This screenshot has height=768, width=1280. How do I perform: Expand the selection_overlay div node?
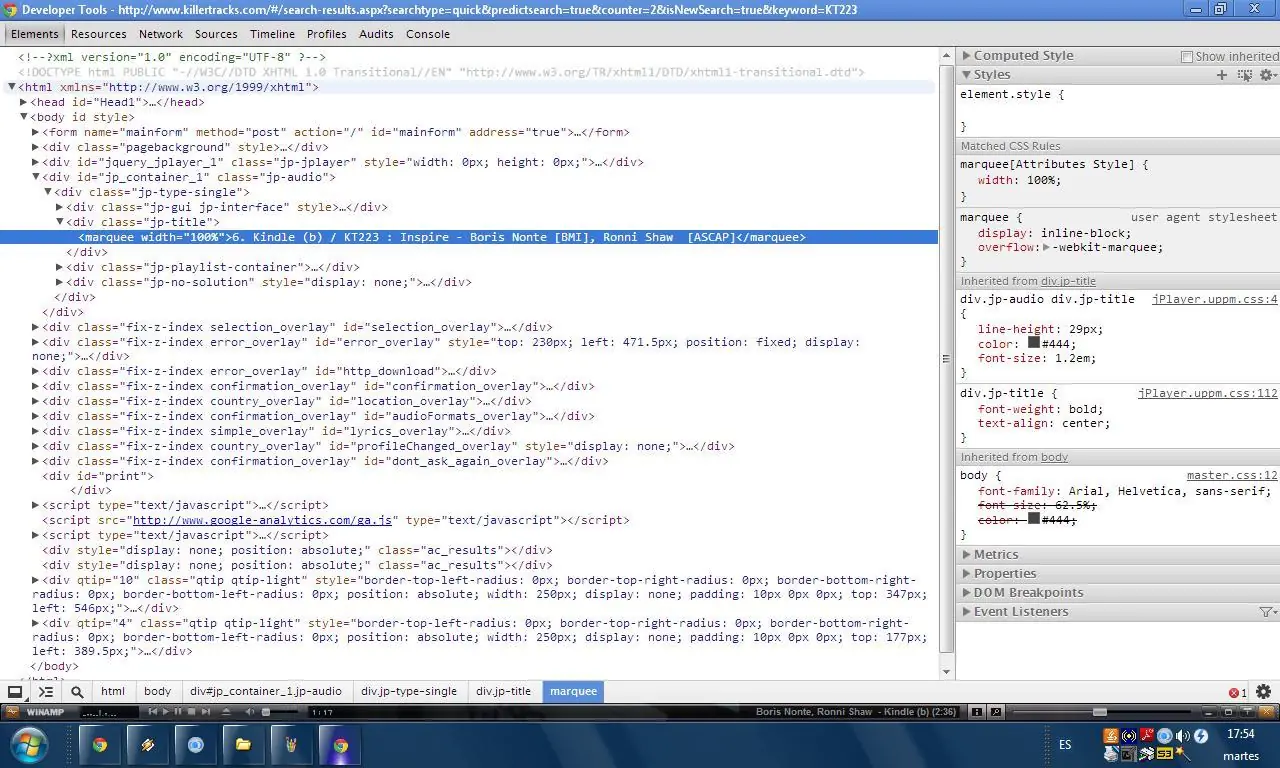pos(36,327)
